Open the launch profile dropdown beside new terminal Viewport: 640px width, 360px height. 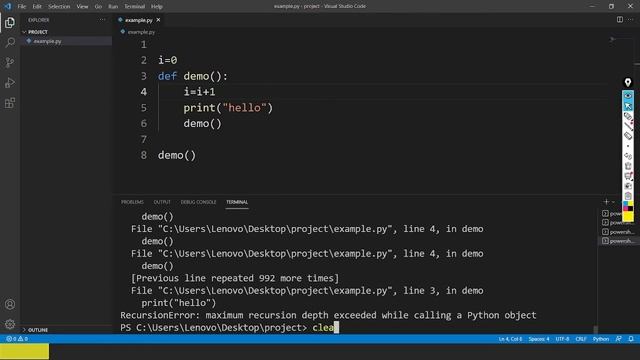[613, 202]
